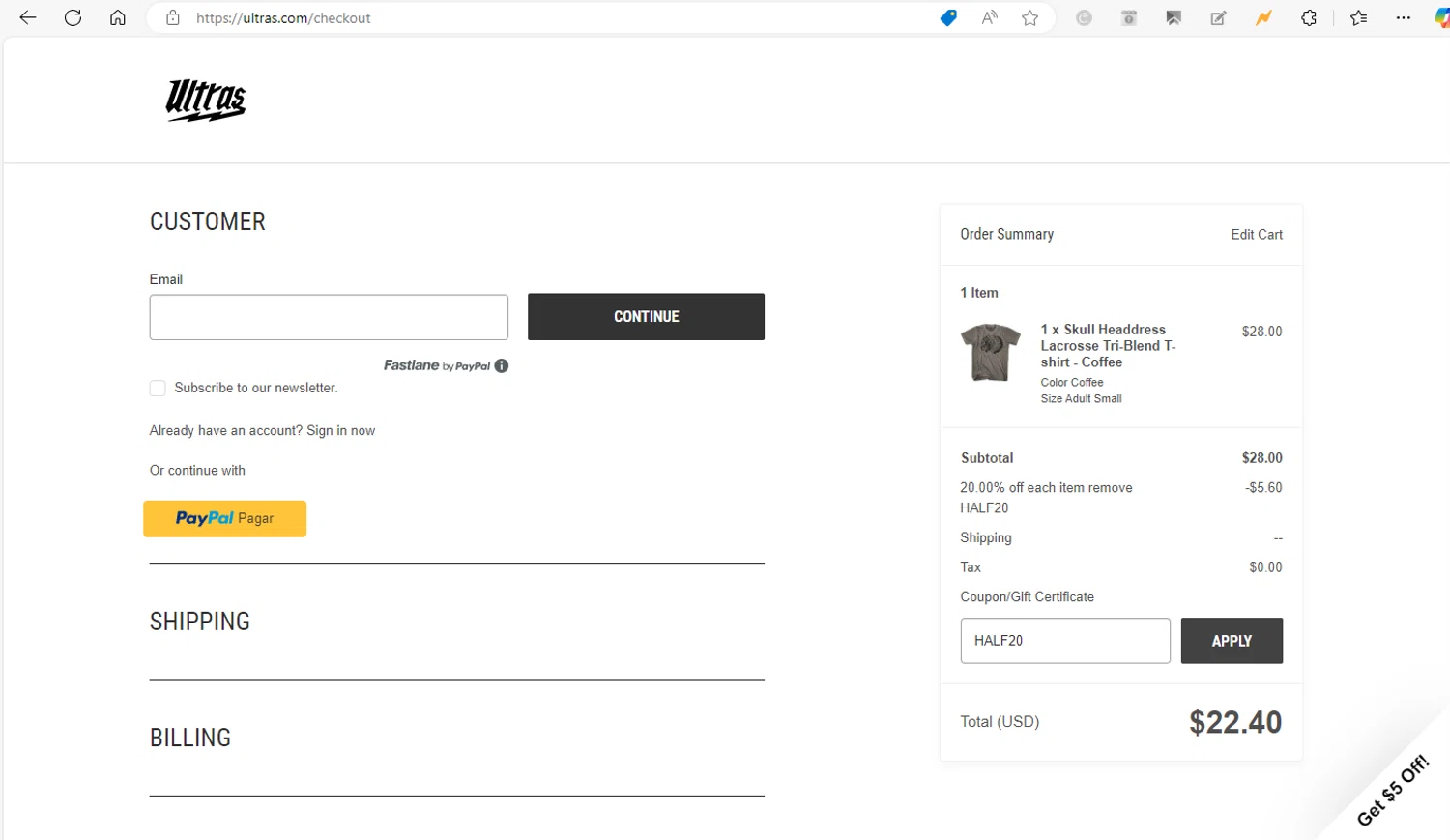Click the coupon code field containing HALF20
The image size is (1450, 840).
point(1065,641)
